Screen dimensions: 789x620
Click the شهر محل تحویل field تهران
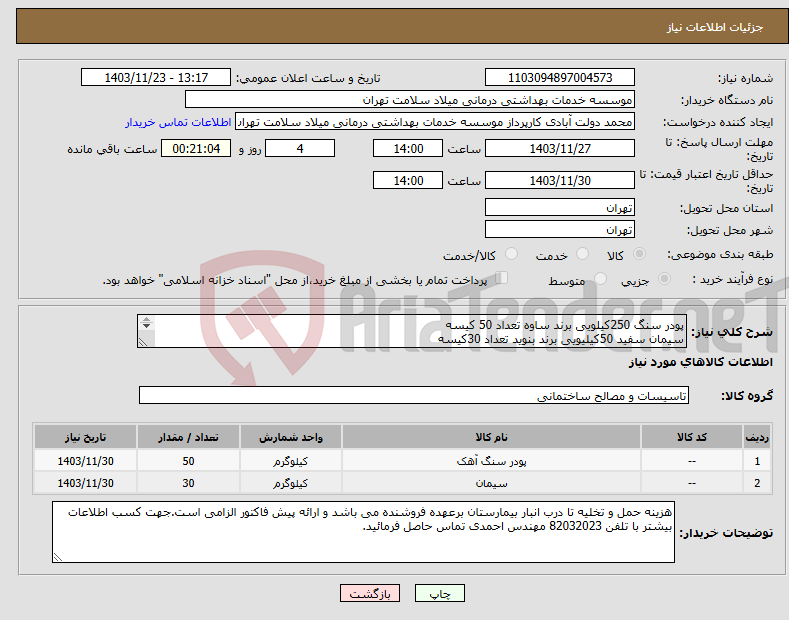(x=560, y=229)
